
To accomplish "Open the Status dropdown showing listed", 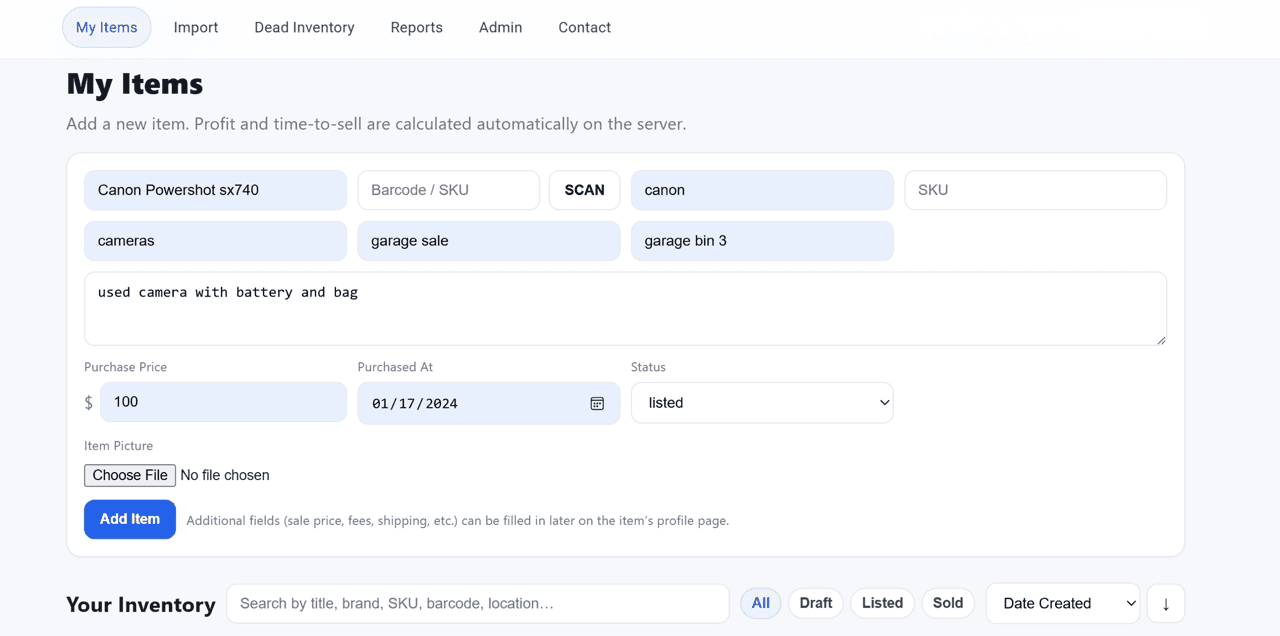I will (762, 402).
